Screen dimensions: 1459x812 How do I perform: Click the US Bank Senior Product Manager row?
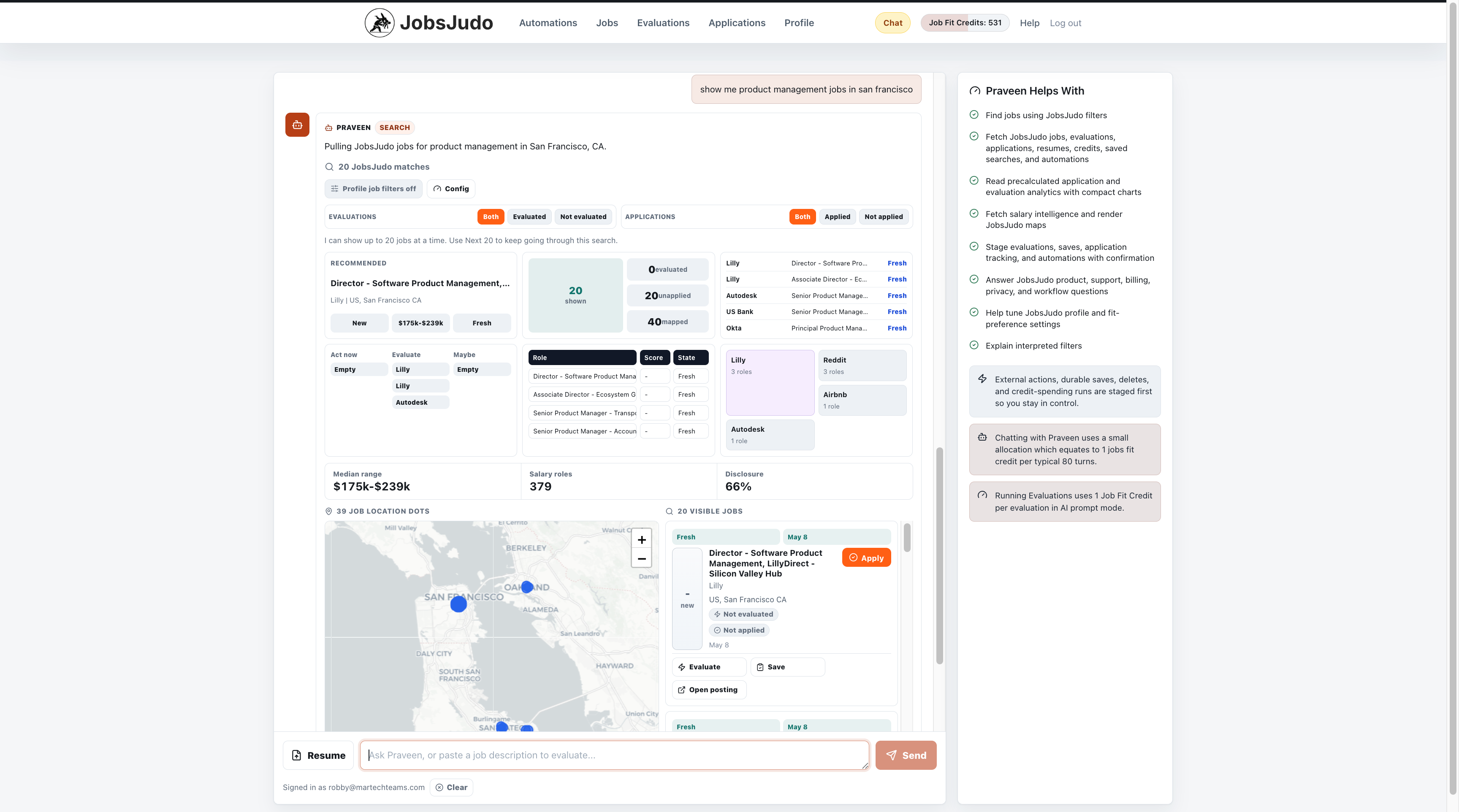click(816, 311)
